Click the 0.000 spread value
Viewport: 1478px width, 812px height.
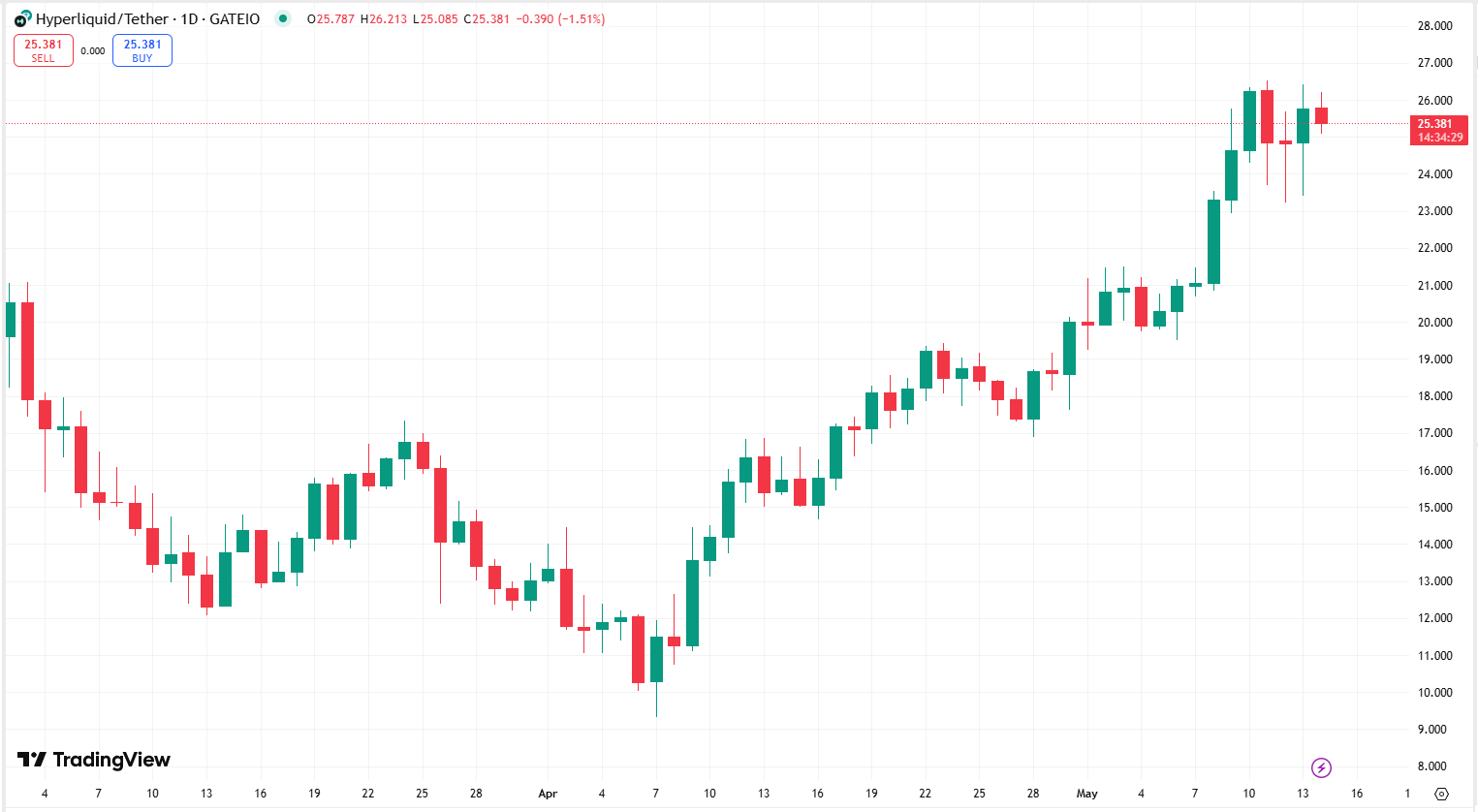click(x=93, y=51)
